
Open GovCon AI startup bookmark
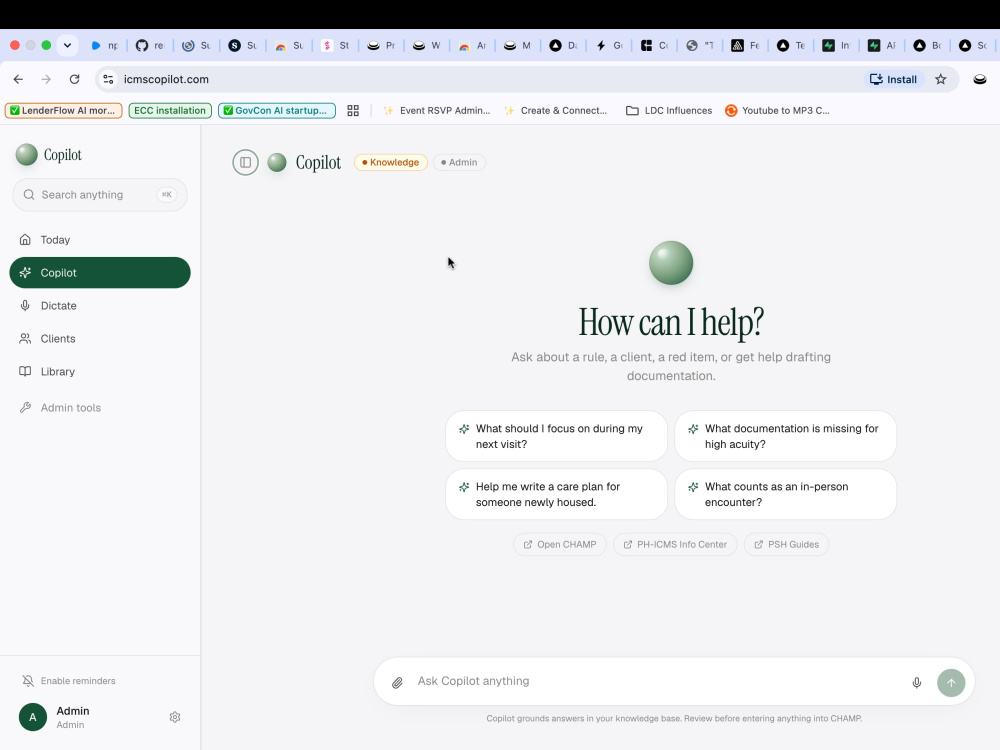[277, 110]
